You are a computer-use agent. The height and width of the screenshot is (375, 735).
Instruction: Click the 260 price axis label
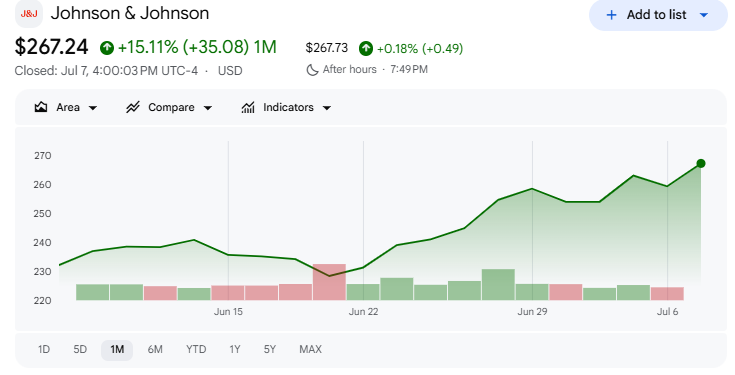coord(43,185)
